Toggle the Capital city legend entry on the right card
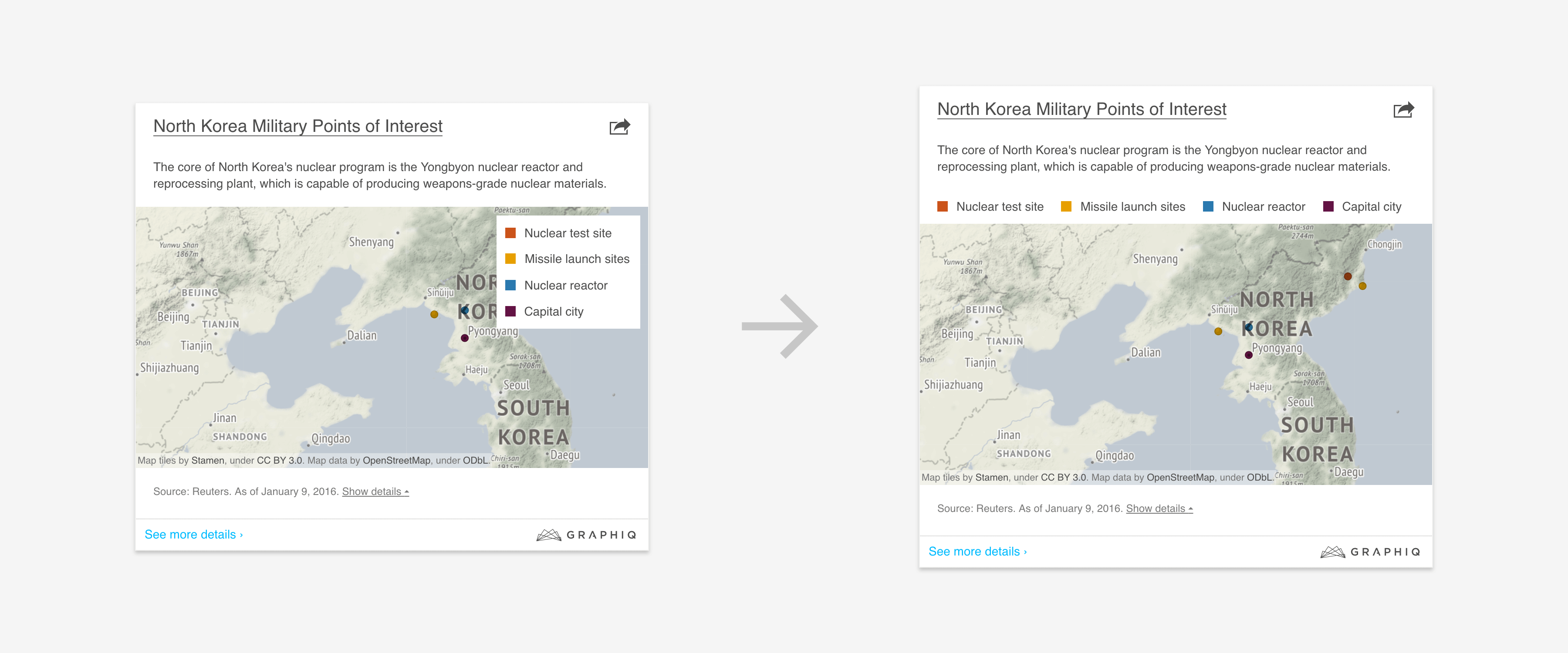Screen dimensions: 1568x653 coord(1371,207)
